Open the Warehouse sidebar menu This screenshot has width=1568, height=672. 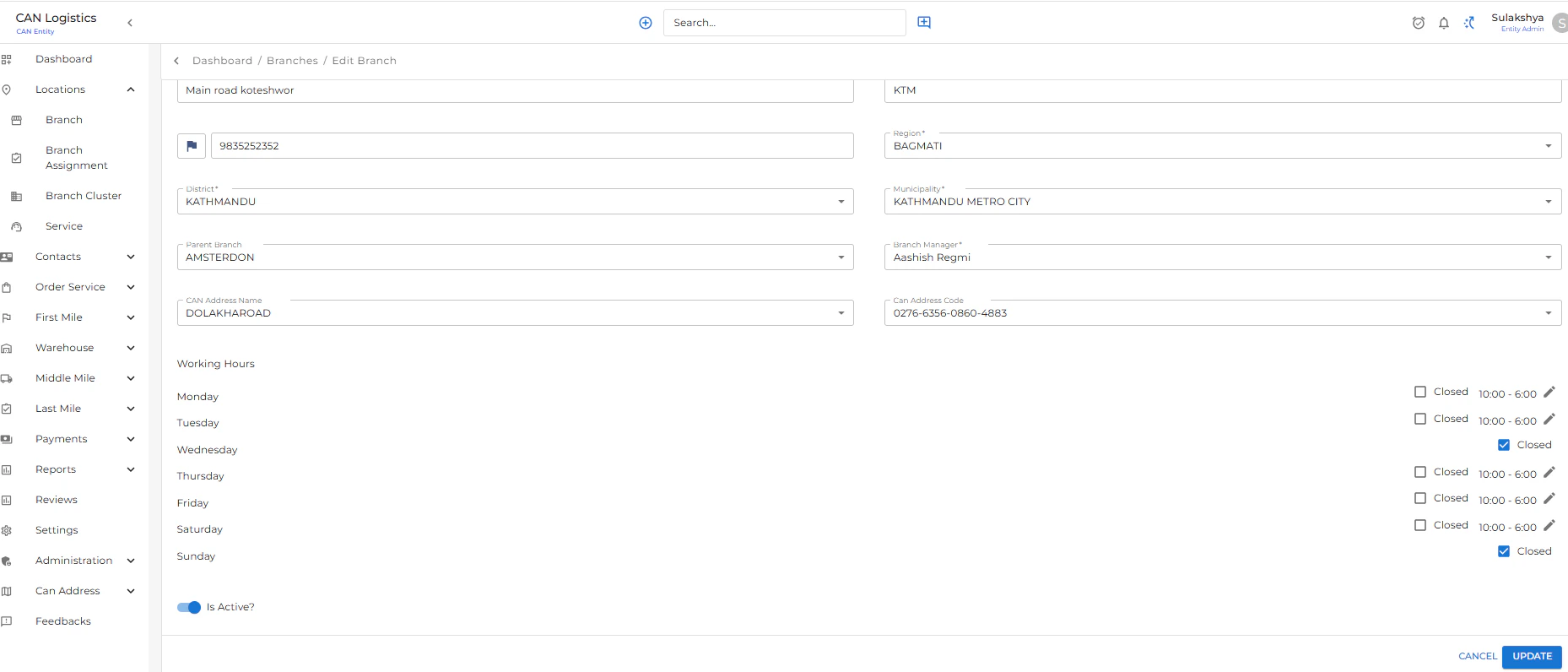pyautogui.click(x=65, y=348)
